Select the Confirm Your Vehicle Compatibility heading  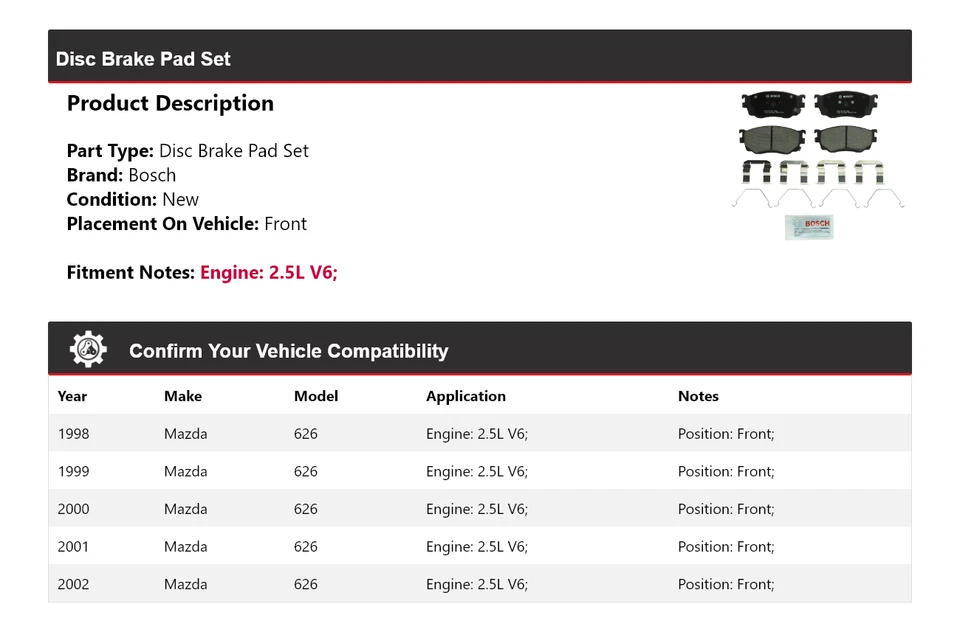tap(288, 351)
